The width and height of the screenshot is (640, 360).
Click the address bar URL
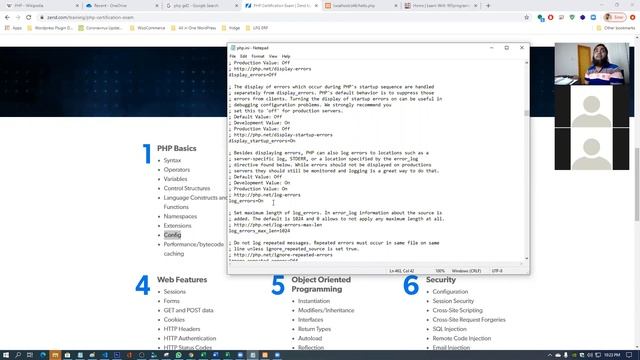click(x=90, y=18)
